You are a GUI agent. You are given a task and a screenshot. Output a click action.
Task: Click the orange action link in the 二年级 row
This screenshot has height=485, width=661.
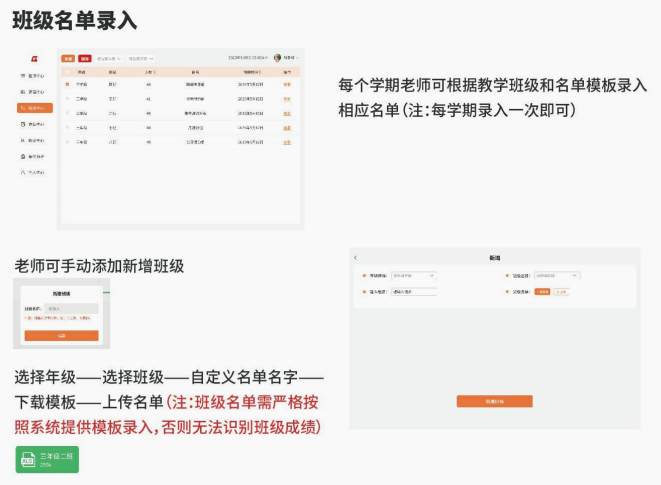click(x=287, y=99)
